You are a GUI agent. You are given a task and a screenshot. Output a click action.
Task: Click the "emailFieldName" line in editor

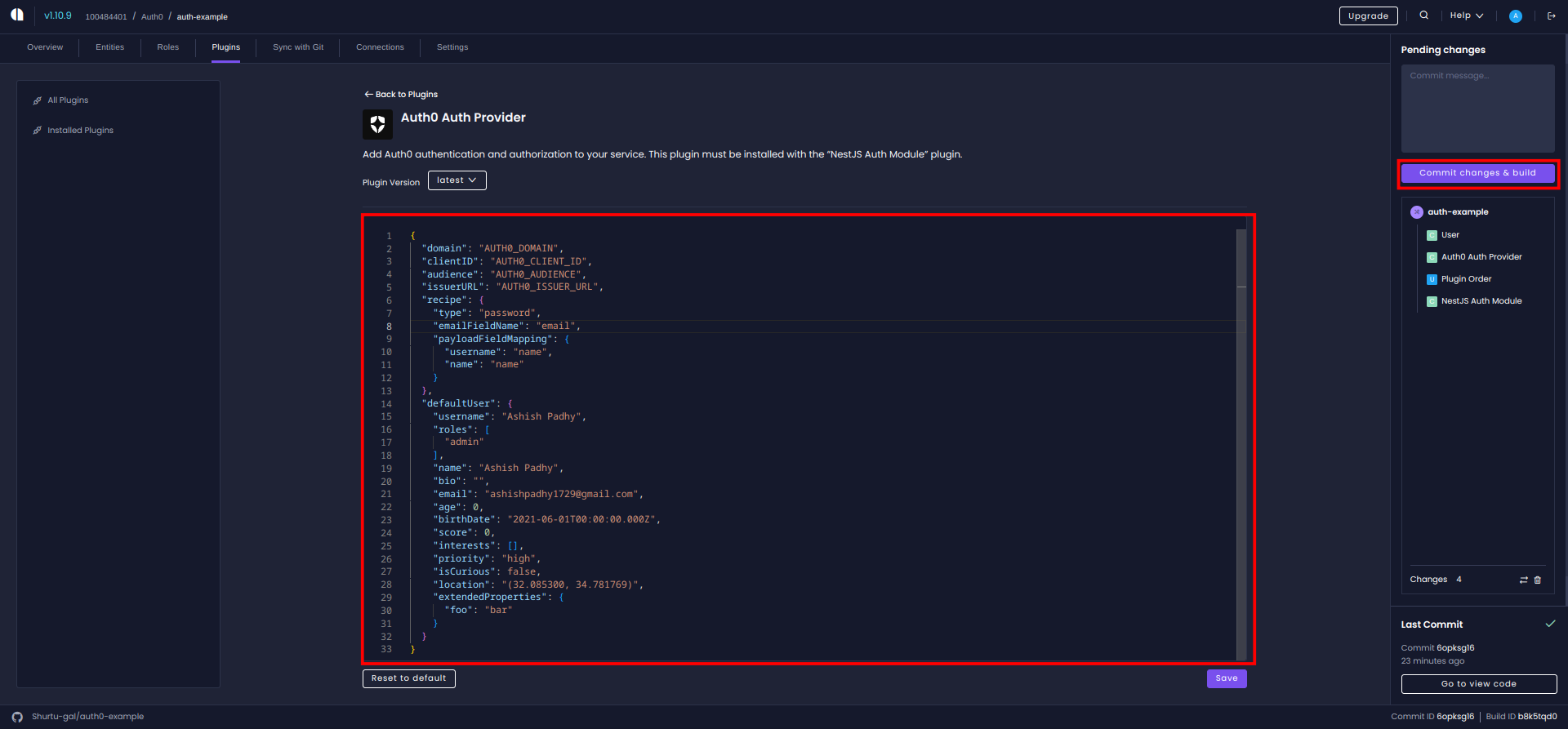(506, 327)
